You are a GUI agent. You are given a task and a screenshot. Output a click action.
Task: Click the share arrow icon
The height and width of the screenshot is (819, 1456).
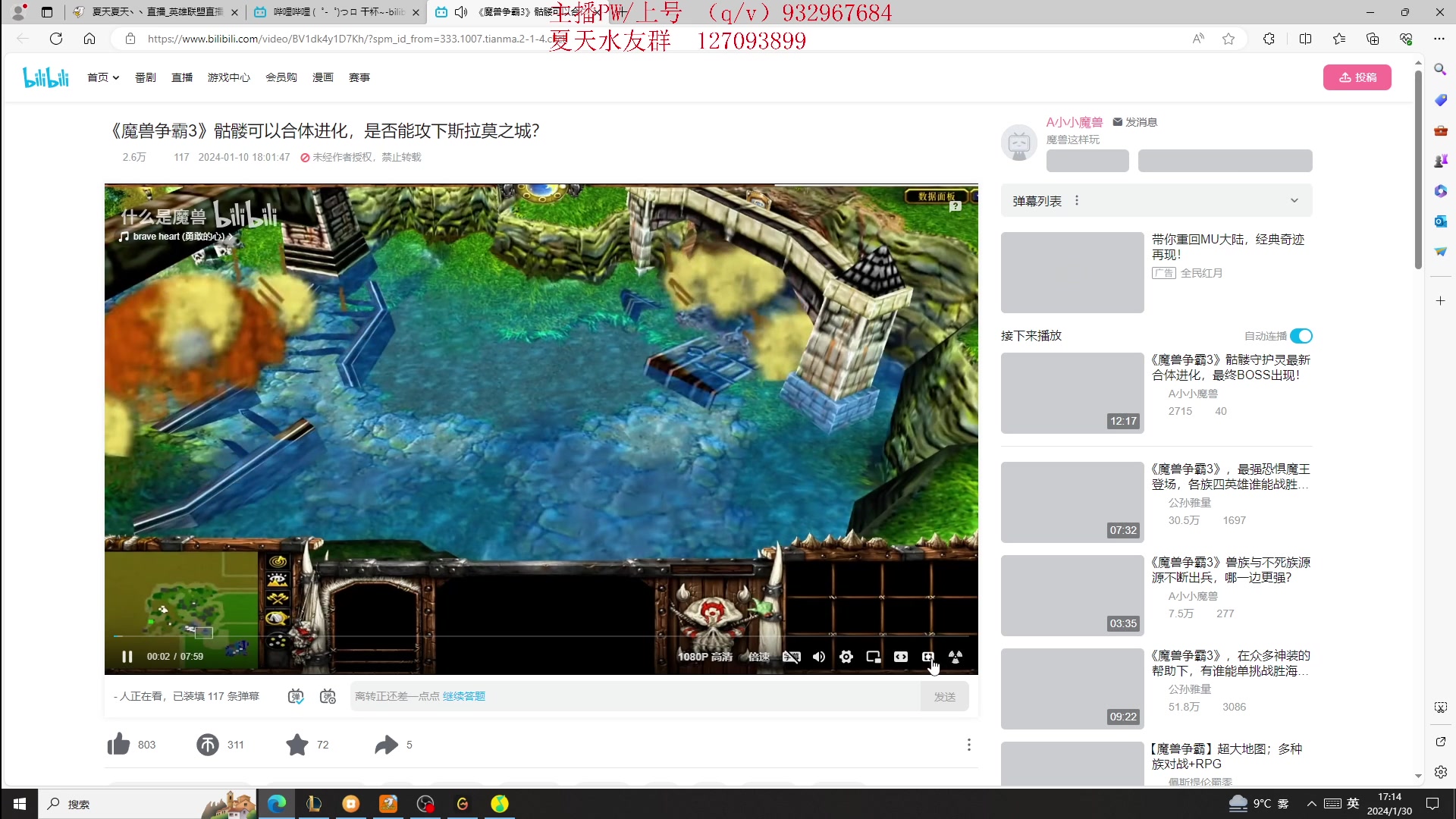(386, 745)
